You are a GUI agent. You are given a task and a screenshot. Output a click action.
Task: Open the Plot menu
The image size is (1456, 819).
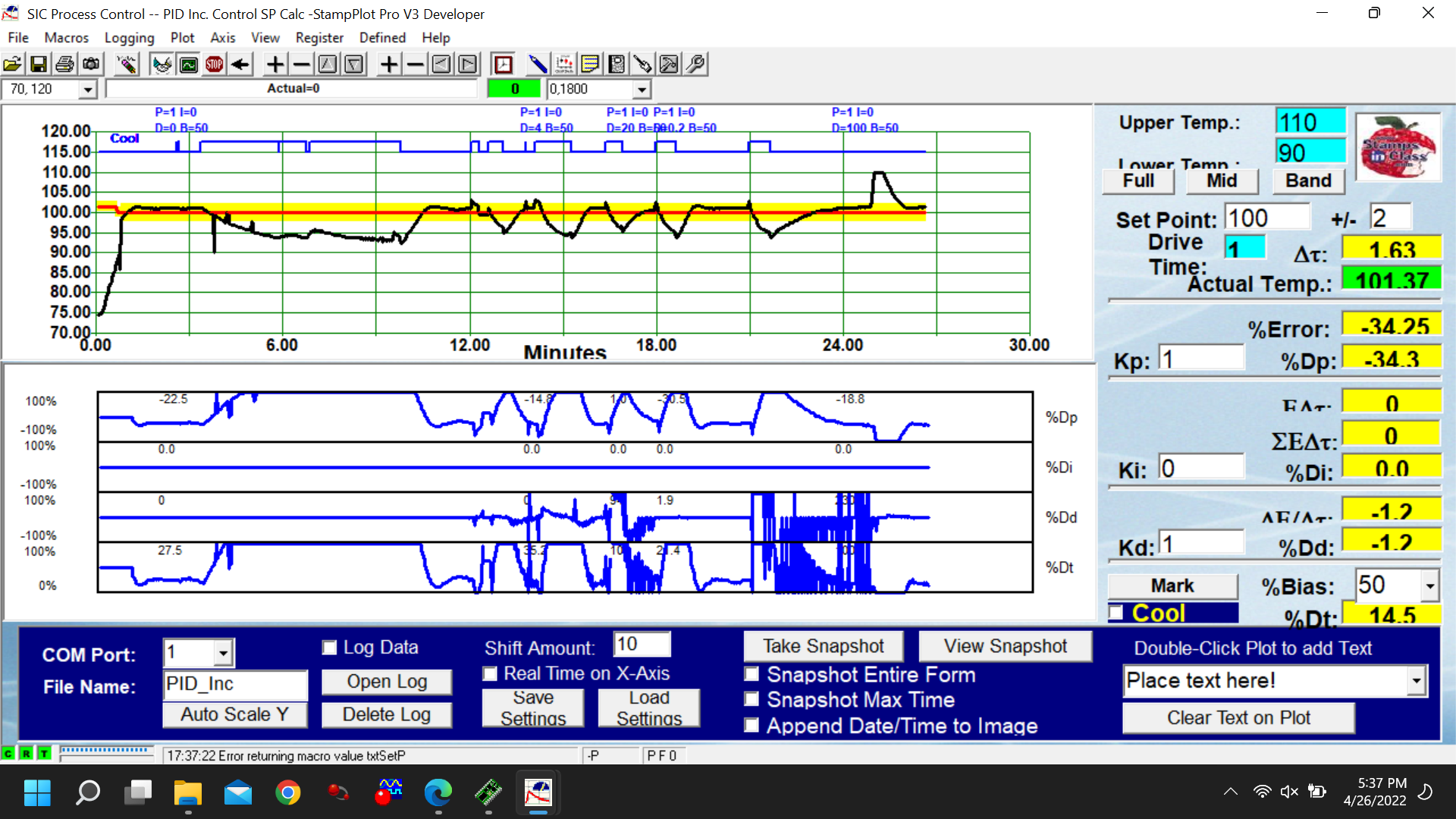click(x=182, y=38)
